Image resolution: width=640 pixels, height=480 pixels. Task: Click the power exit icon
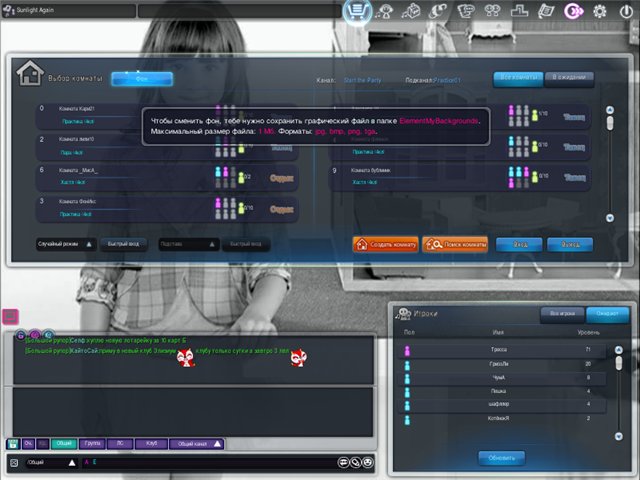[x=626, y=12]
